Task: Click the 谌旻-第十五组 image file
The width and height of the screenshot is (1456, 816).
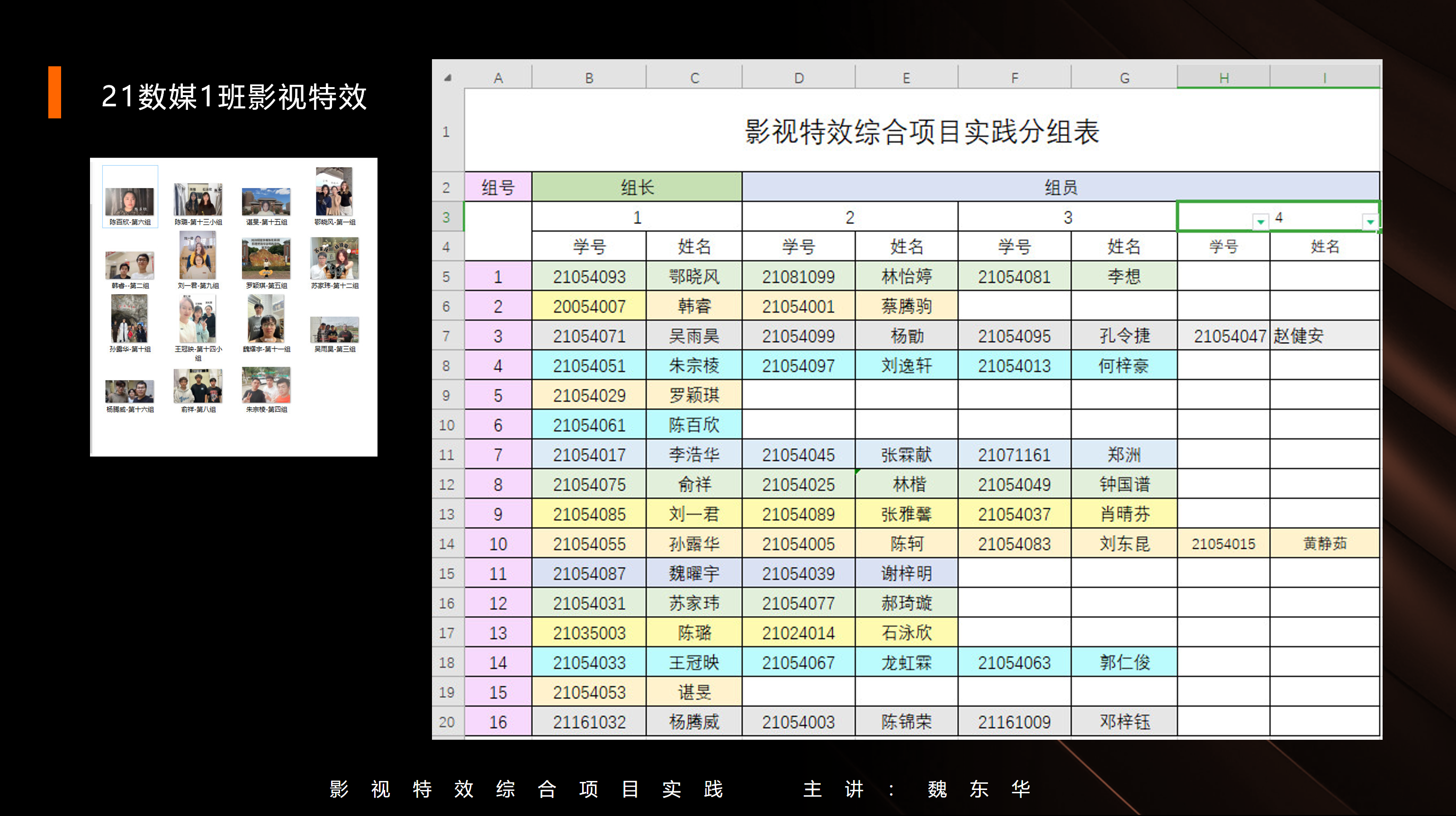Action: [266, 202]
